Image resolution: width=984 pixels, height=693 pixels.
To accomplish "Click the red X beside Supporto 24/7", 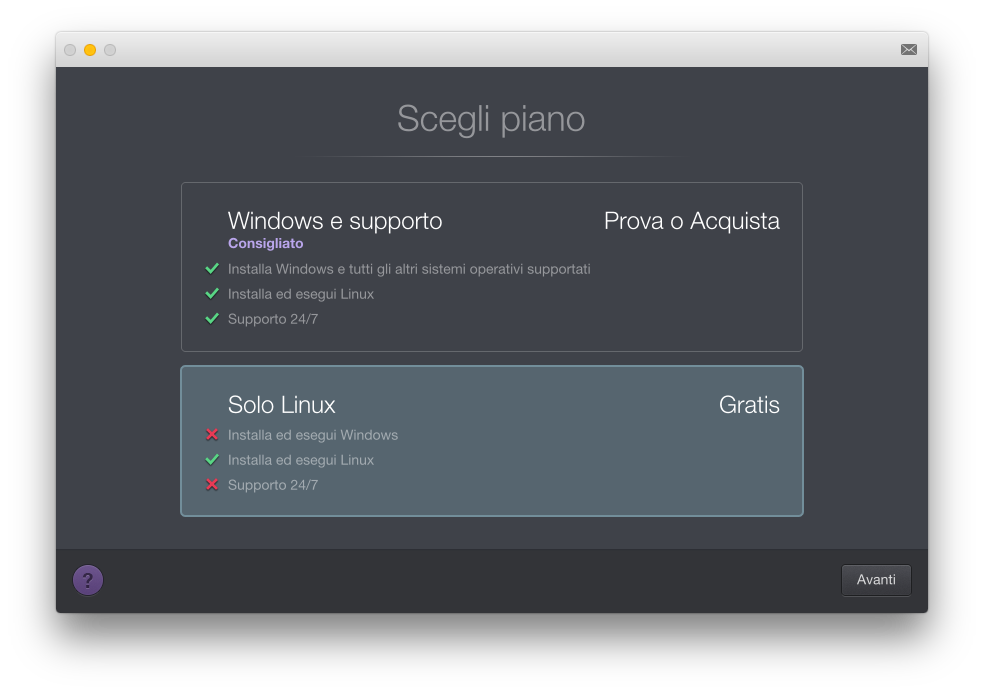I will point(212,485).
